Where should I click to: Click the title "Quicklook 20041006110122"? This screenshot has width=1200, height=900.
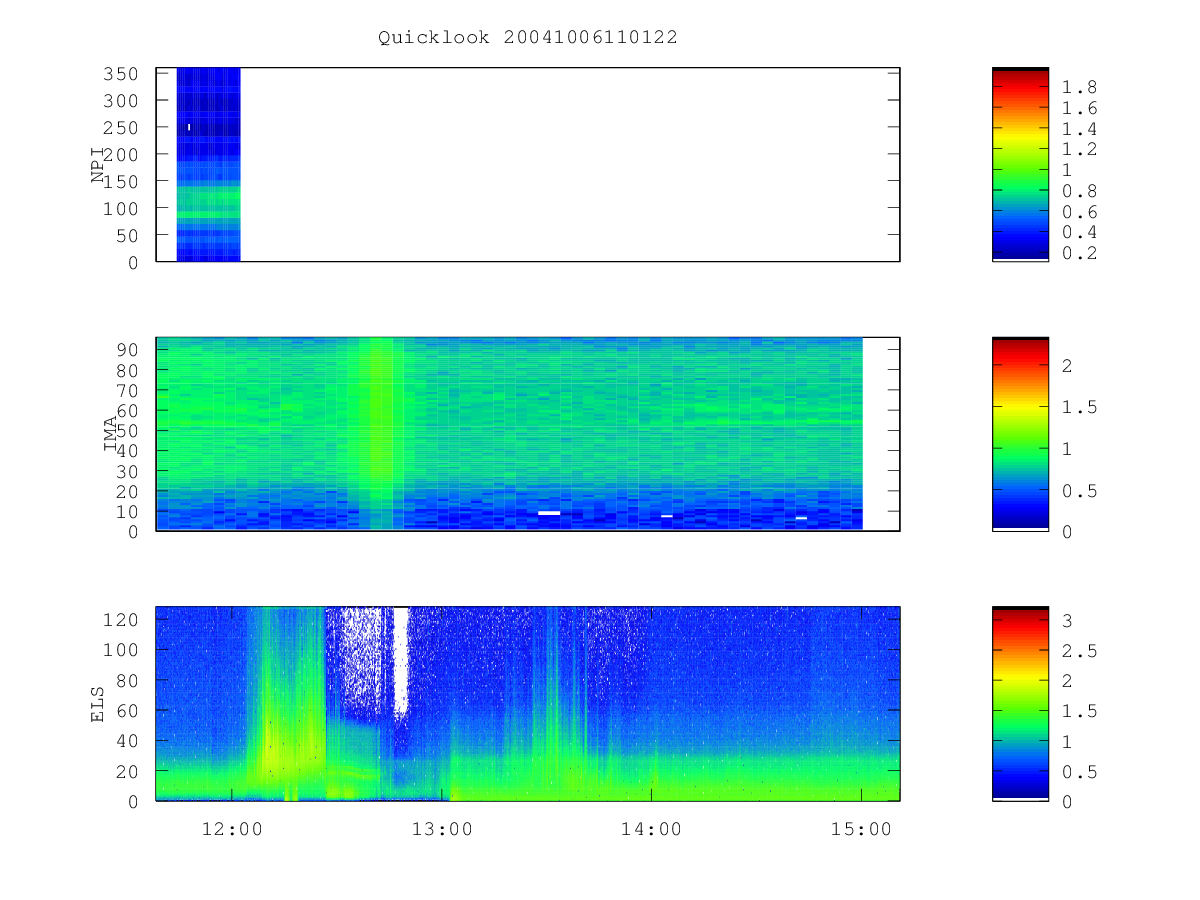(528, 38)
